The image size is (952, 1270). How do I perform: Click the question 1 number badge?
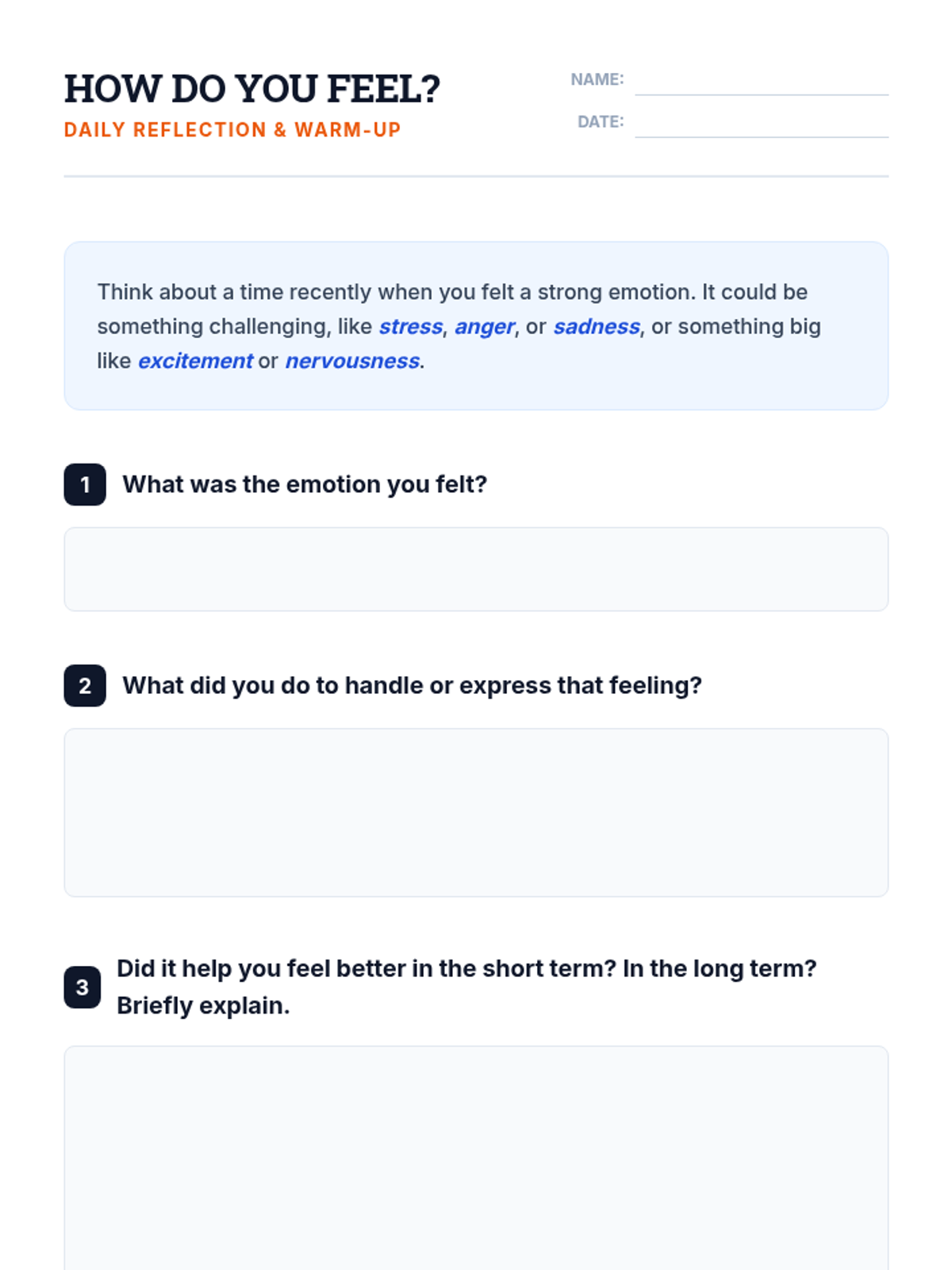click(x=85, y=484)
